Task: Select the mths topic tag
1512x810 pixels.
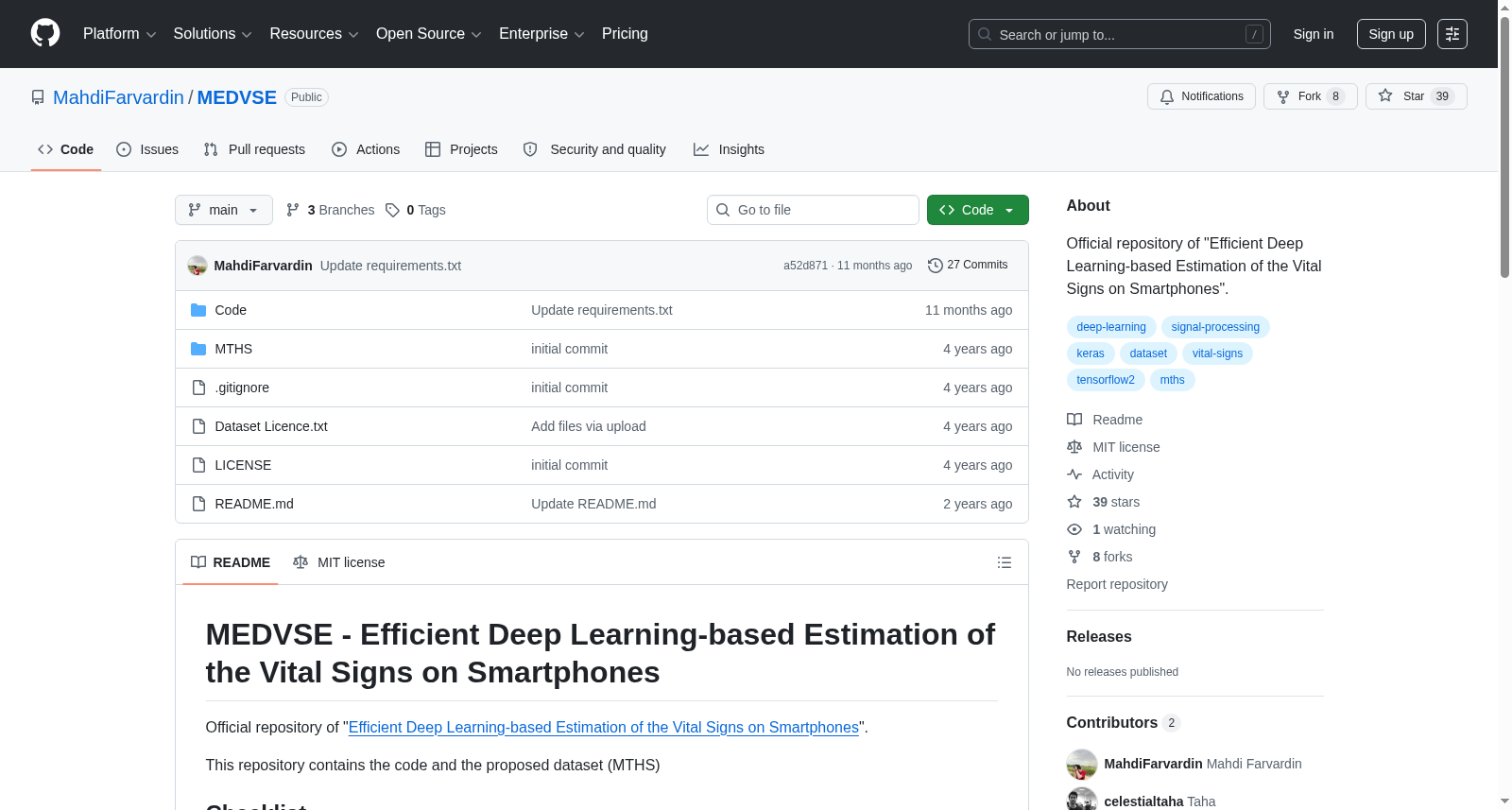Action: 1173,380
